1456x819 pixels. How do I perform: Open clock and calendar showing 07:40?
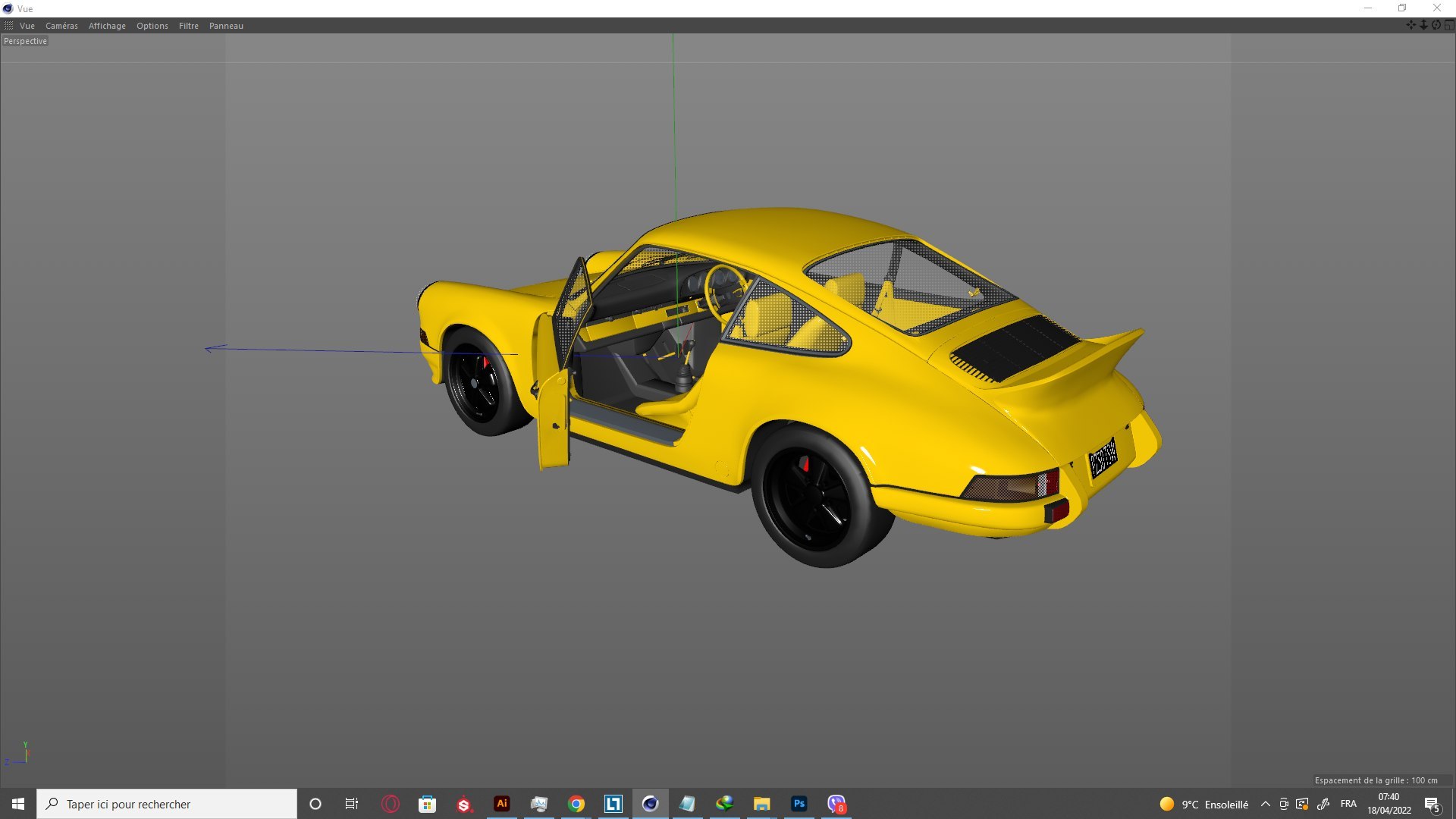1389,804
